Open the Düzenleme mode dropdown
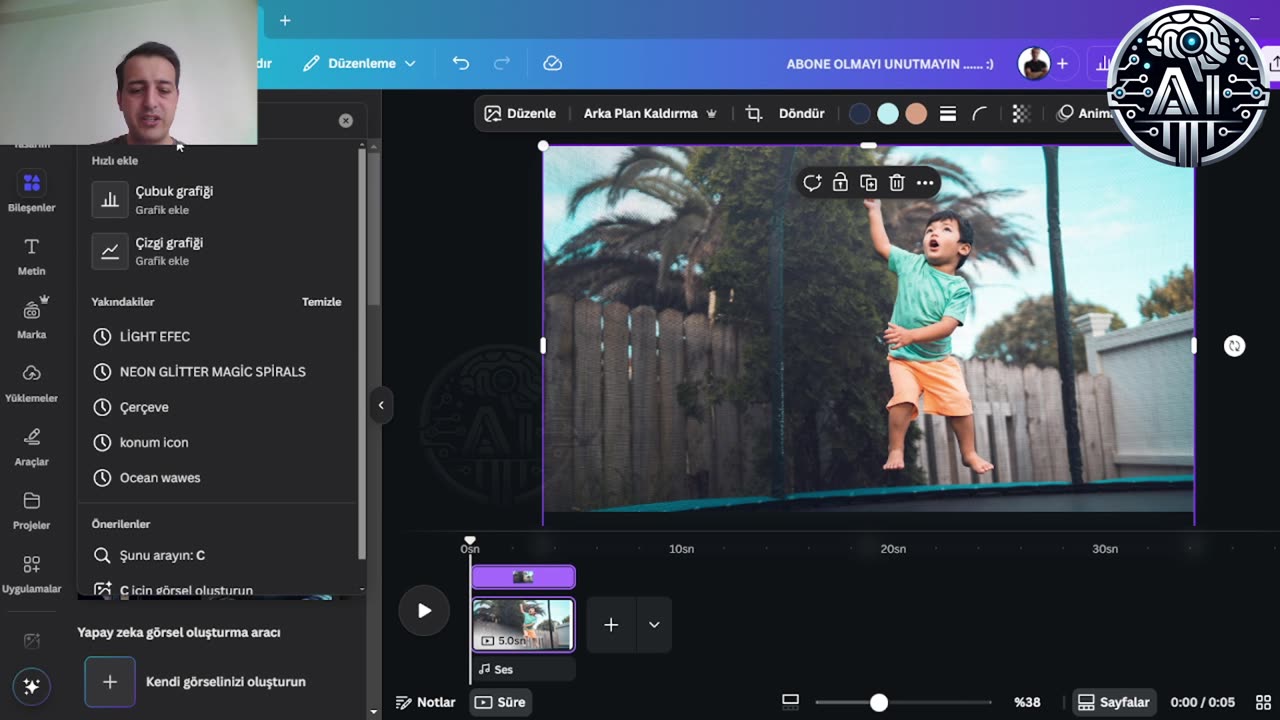The height and width of the screenshot is (720, 1280). click(x=359, y=63)
